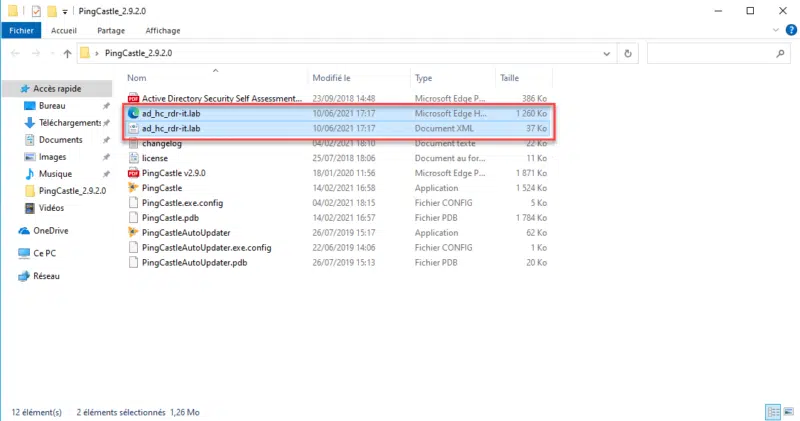Select the license file icon

point(133,158)
